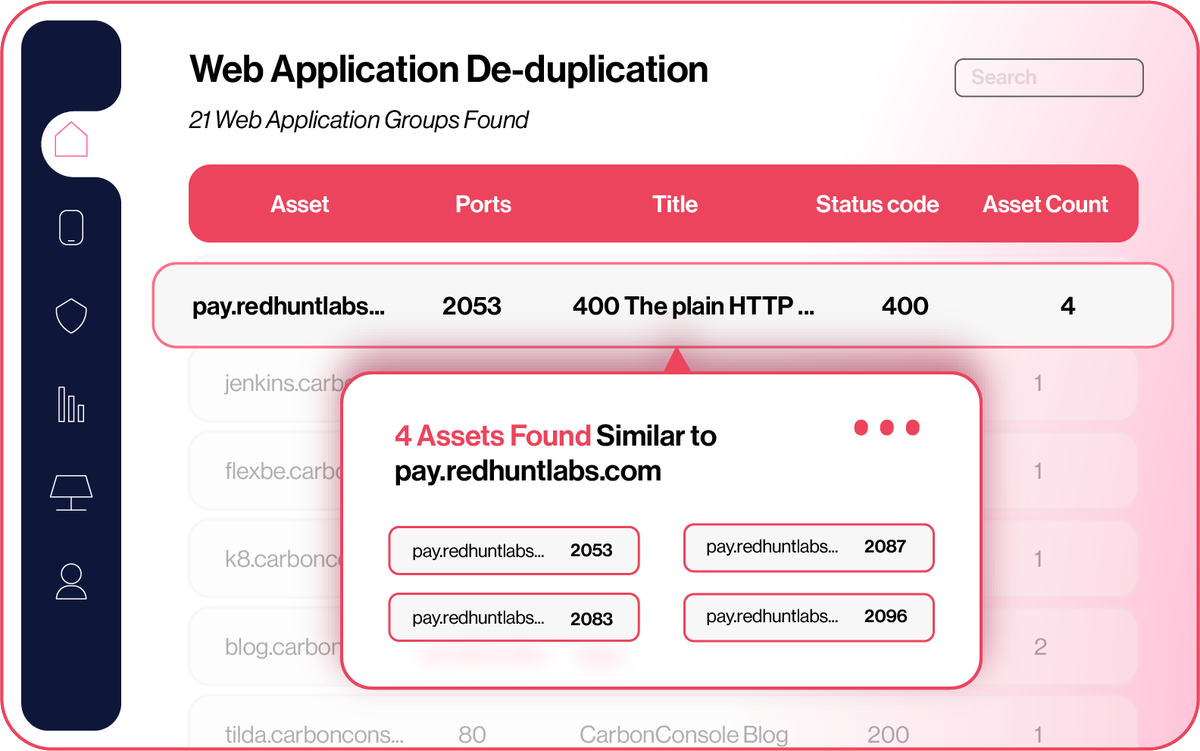Sort by the Ports column header
The height and width of the screenshot is (751, 1200).
coord(483,204)
